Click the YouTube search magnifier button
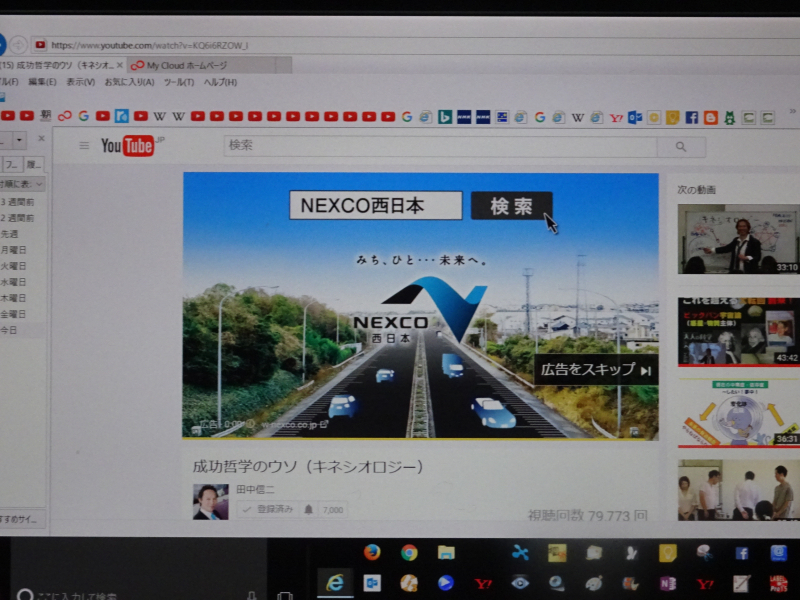Viewport: 800px width, 600px height. pos(681,147)
